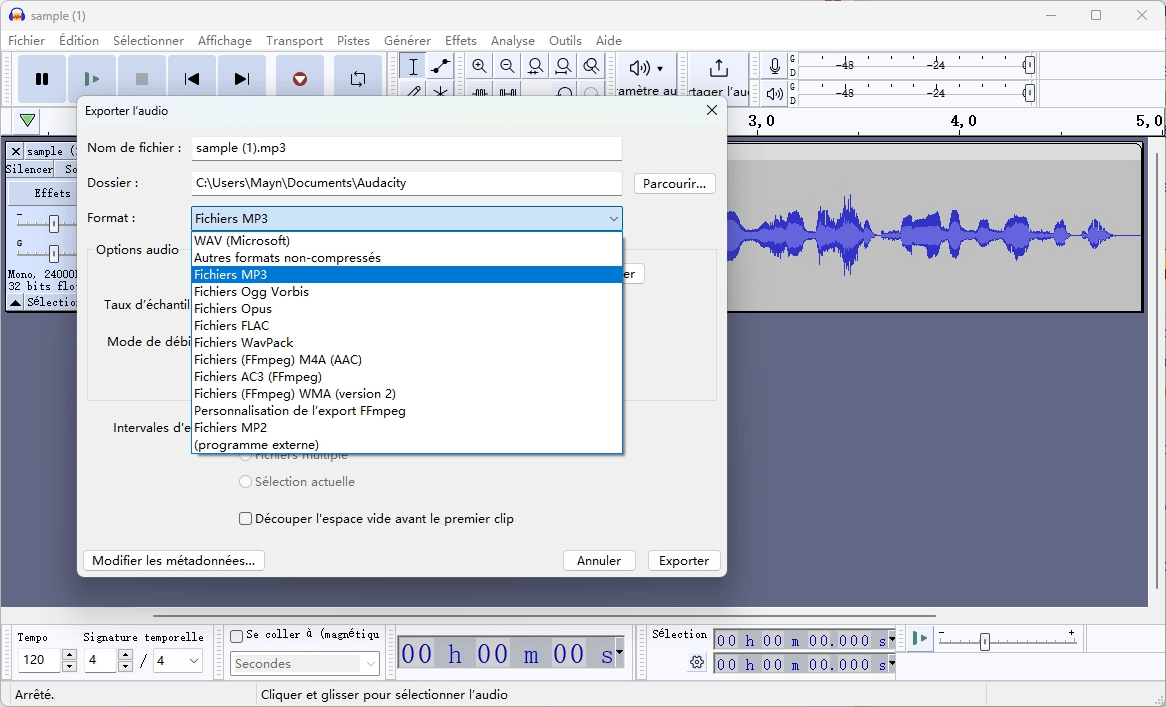Viewport: 1166px width, 707px height.
Task: Open the Pistes menu
Action: coord(353,41)
